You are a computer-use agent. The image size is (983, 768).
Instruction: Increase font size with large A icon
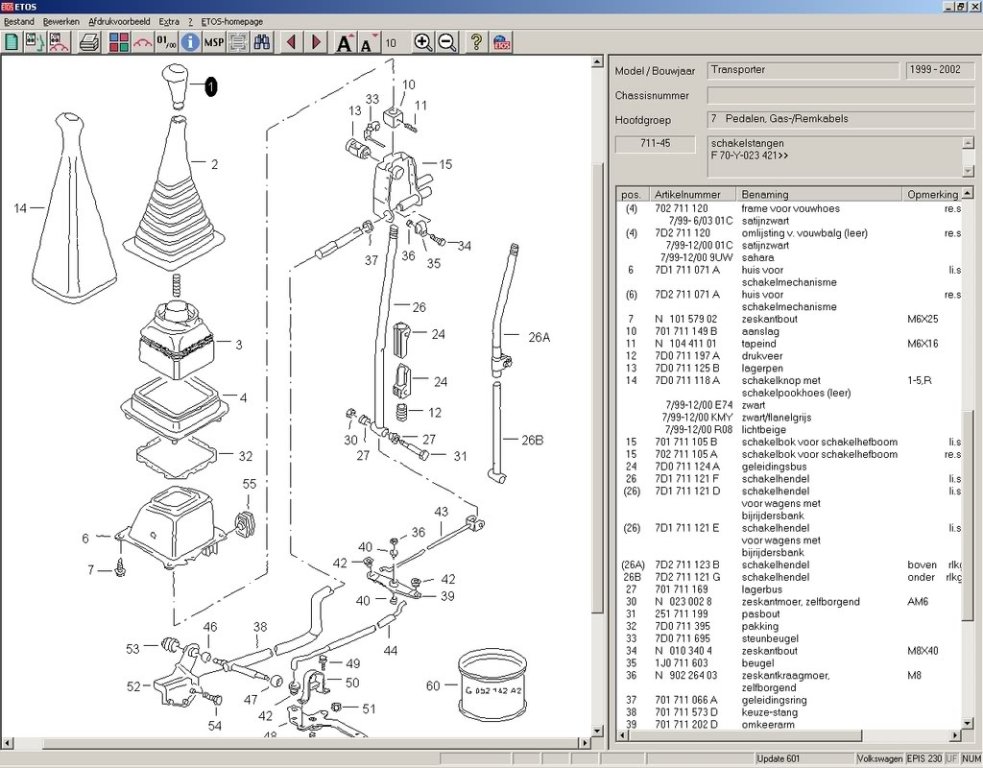344,42
